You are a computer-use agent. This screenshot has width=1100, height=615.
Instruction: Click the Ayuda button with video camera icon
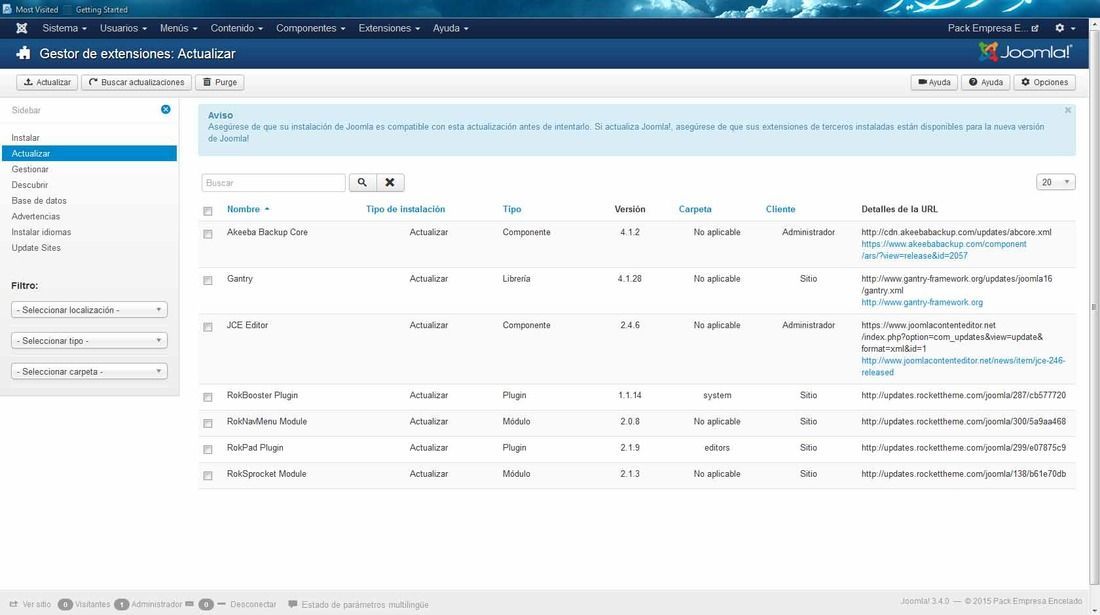pos(934,82)
